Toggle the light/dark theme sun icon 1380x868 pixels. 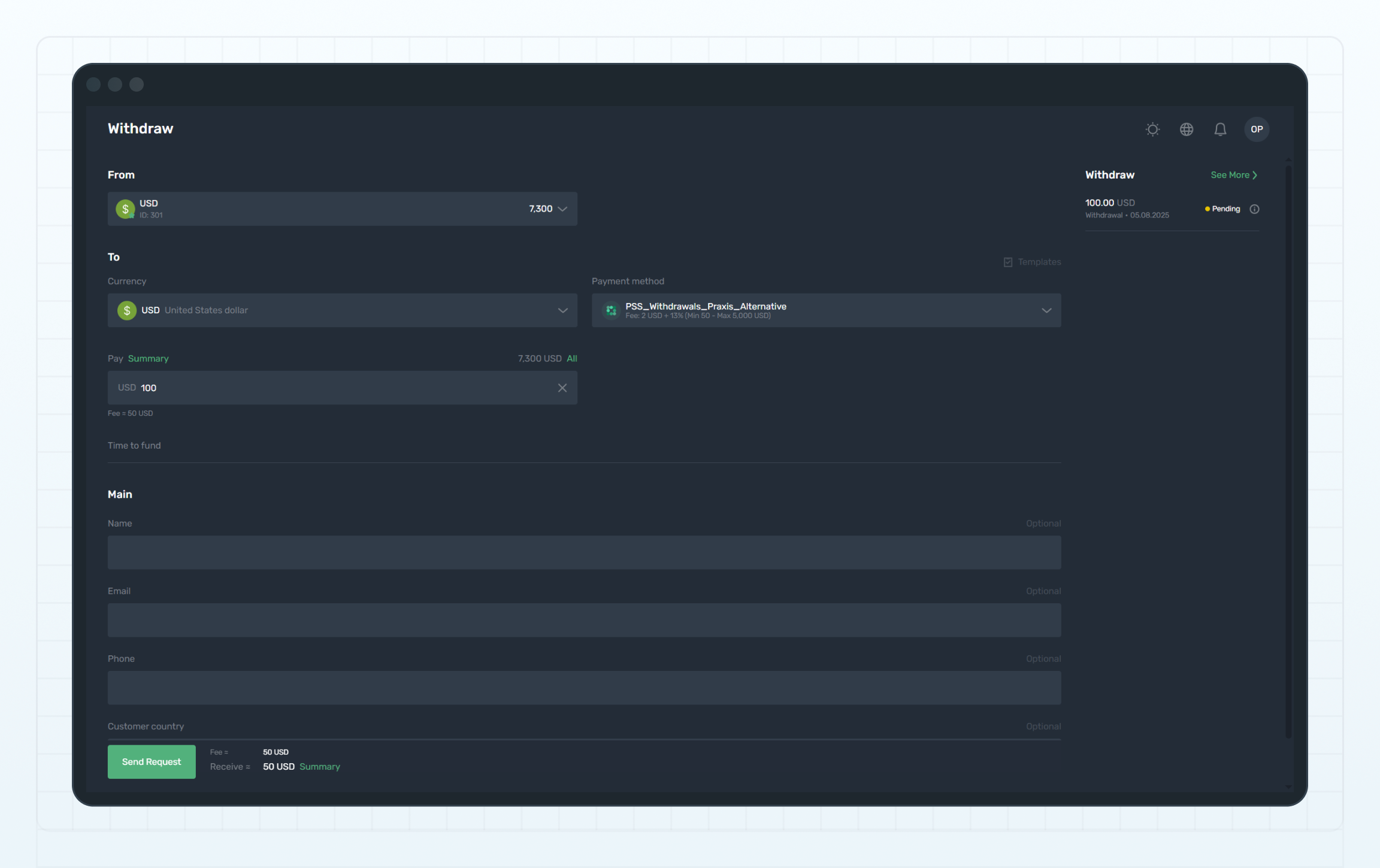point(1152,129)
